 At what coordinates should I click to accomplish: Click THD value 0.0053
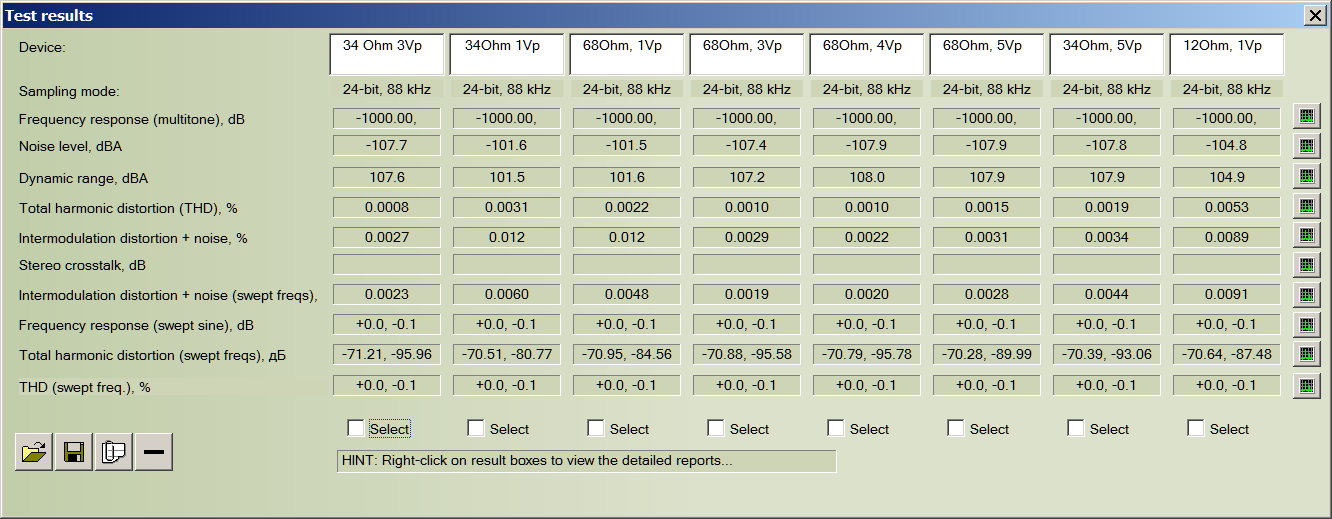pyautogui.click(x=1227, y=207)
